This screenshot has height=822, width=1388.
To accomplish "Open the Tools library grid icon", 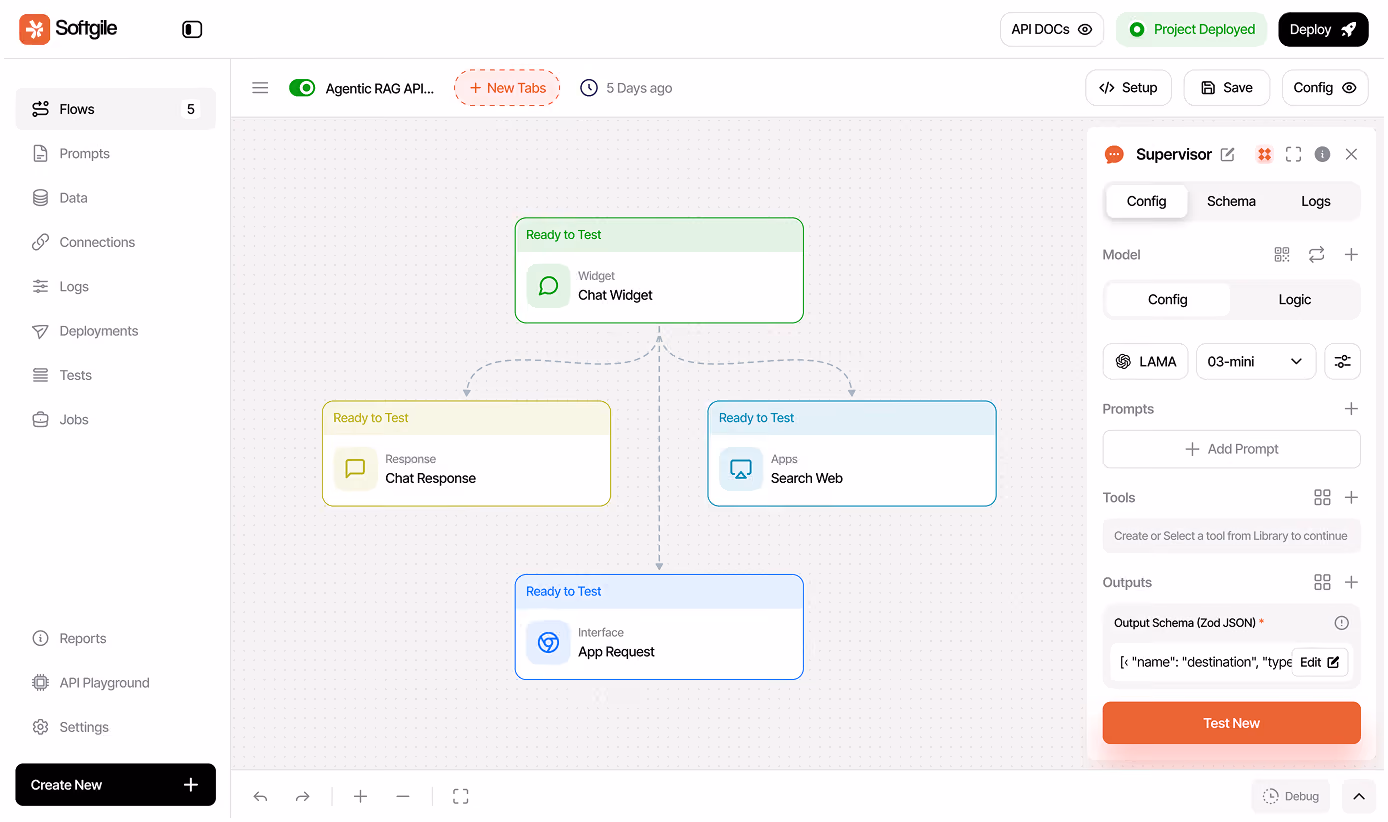I will (x=1322, y=498).
